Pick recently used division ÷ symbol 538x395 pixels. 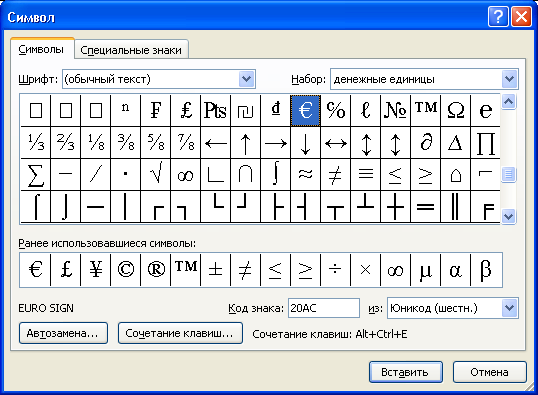click(336, 270)
